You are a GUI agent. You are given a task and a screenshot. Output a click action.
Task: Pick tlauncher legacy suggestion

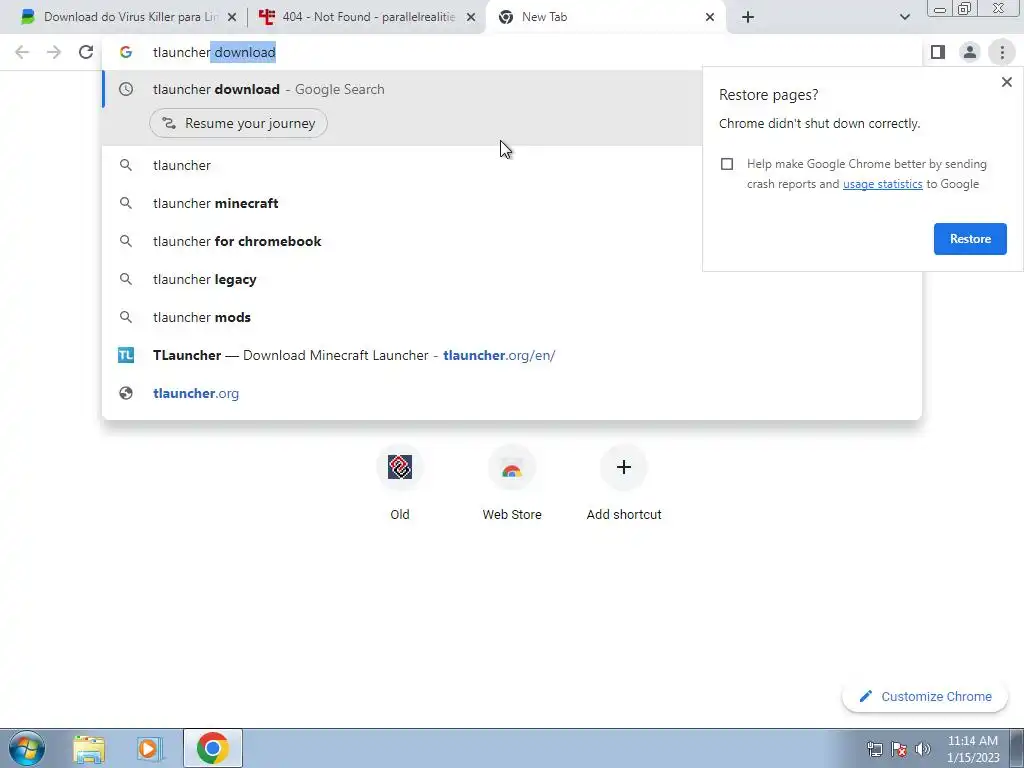511,279
